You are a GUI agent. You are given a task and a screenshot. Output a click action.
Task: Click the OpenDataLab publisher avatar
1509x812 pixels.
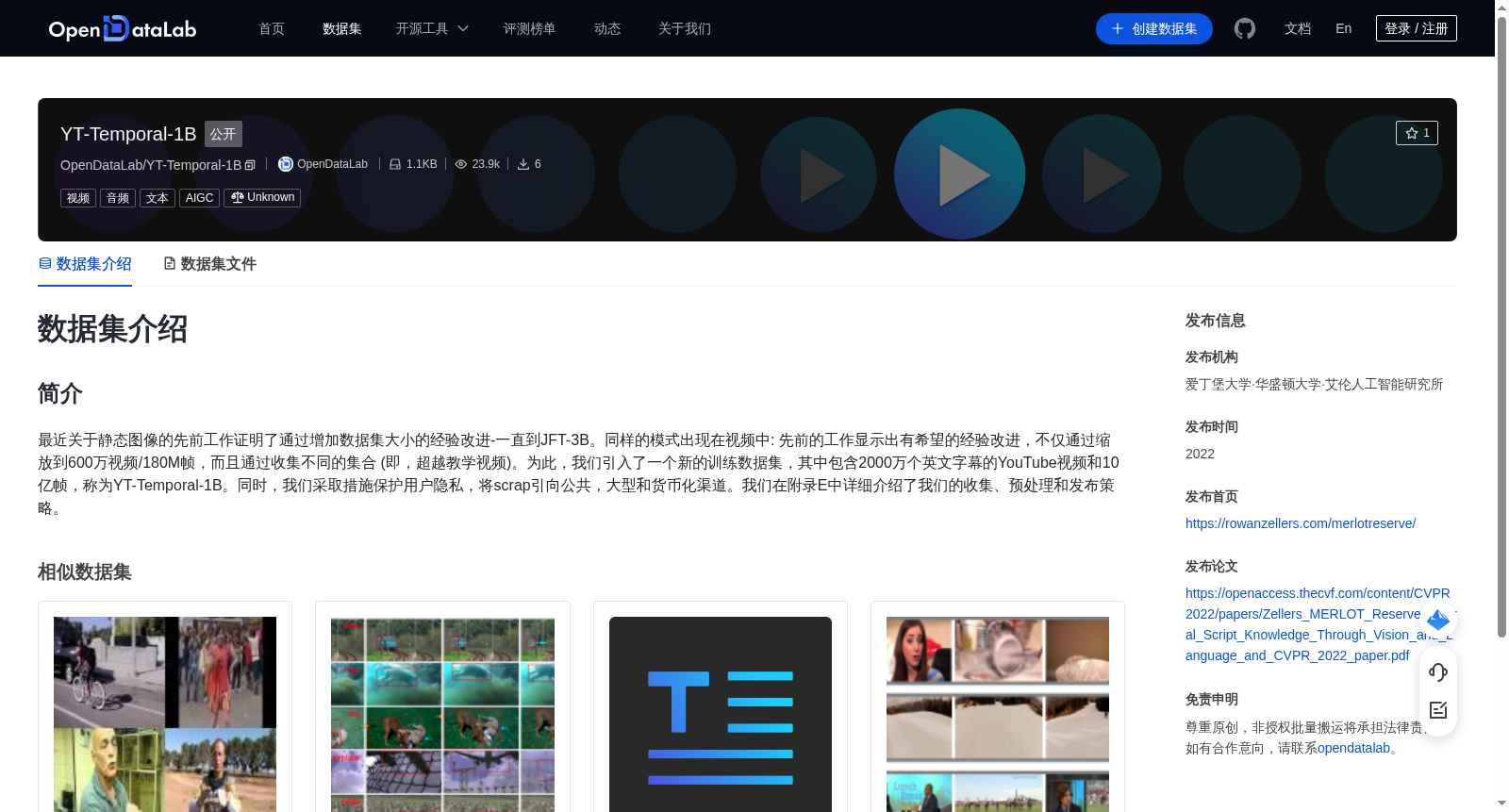[x=286, y=164]
